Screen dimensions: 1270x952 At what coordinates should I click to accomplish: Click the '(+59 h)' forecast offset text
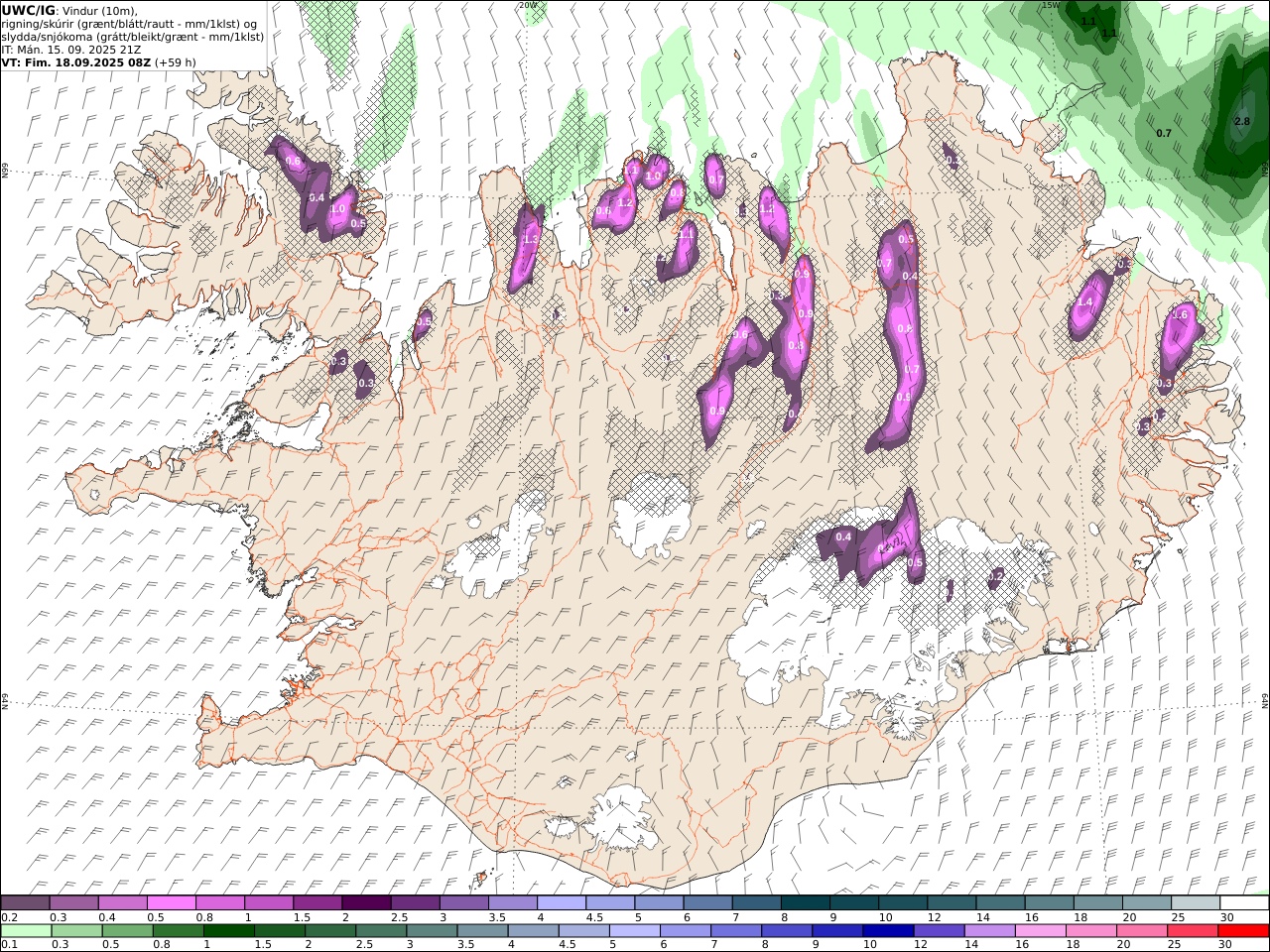[x=176, y=61]
